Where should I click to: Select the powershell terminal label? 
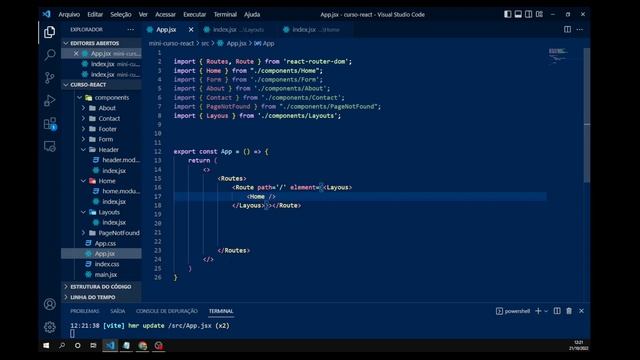tap(513, 311)
